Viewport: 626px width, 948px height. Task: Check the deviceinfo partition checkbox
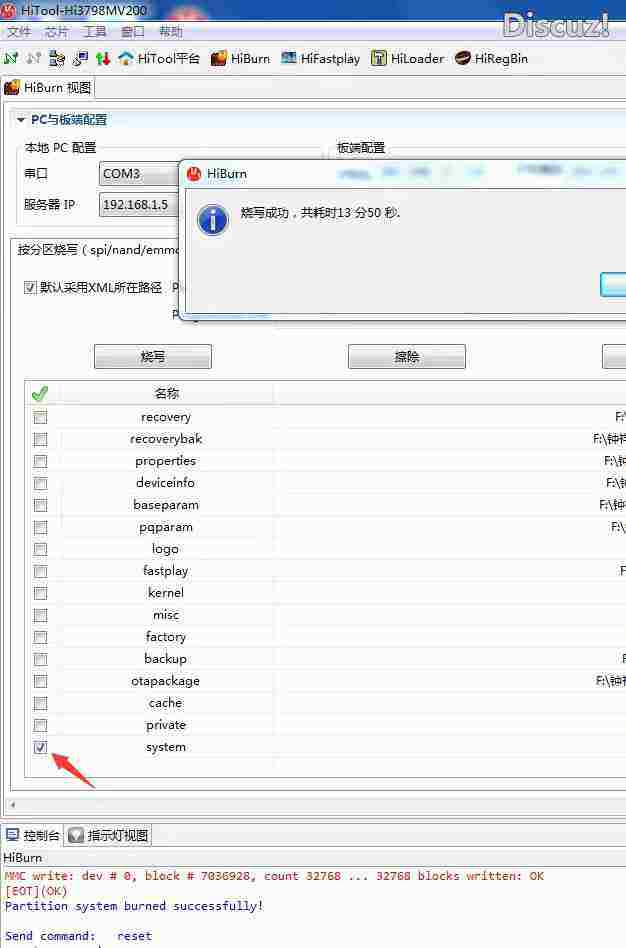[x=41, y=483]
